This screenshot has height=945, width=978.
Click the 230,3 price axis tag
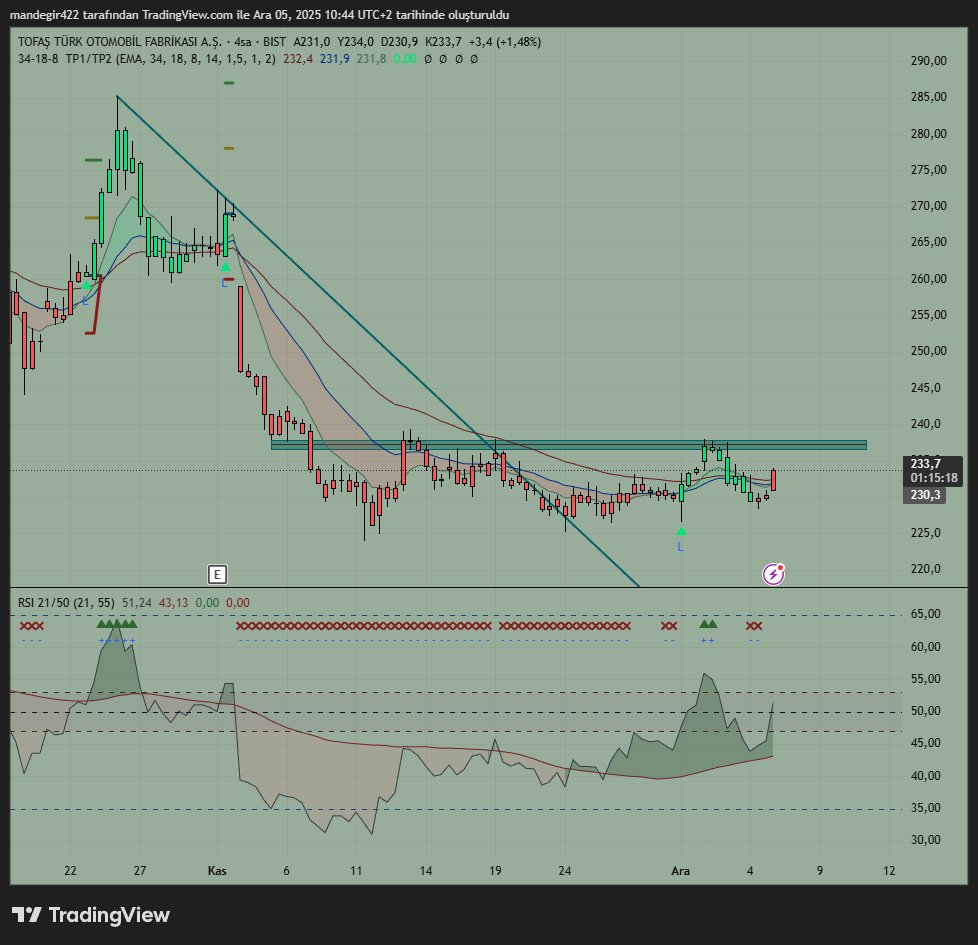pyautogui.click(x=925, y=495)
